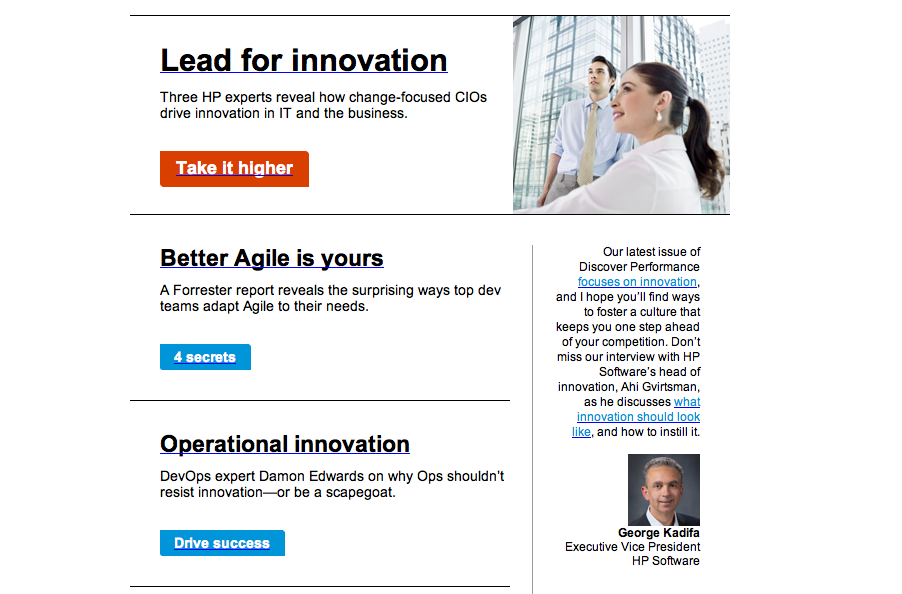
Task: Click the 'like' link continuation in the sidebar
Action: pos(581,432)
